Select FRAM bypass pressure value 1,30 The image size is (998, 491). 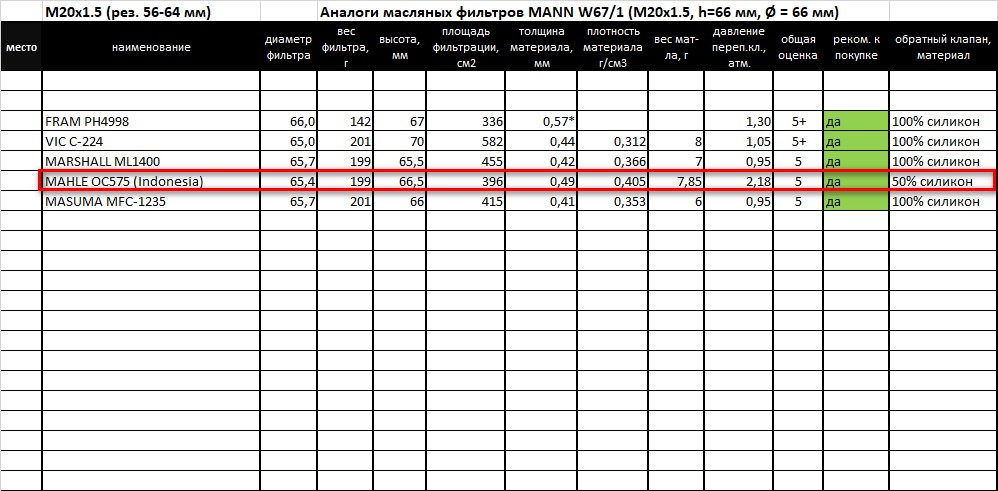pyautogui.click(x=739, y=121)
